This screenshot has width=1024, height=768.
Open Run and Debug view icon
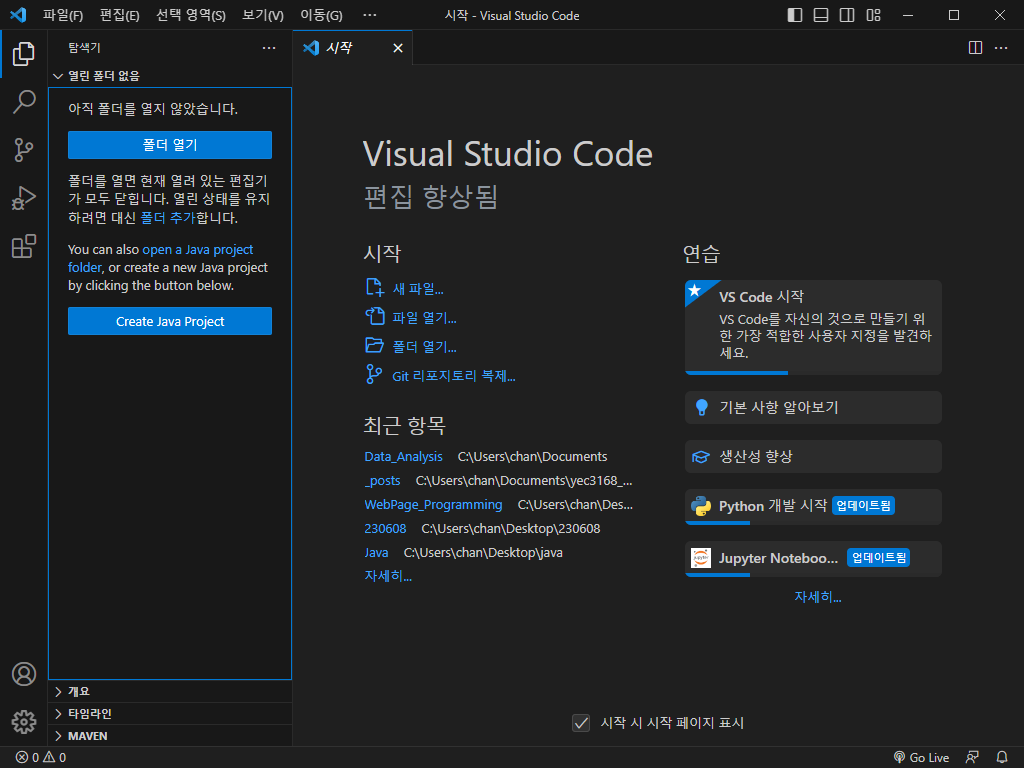pyautogui.click(x=24, y=198)
